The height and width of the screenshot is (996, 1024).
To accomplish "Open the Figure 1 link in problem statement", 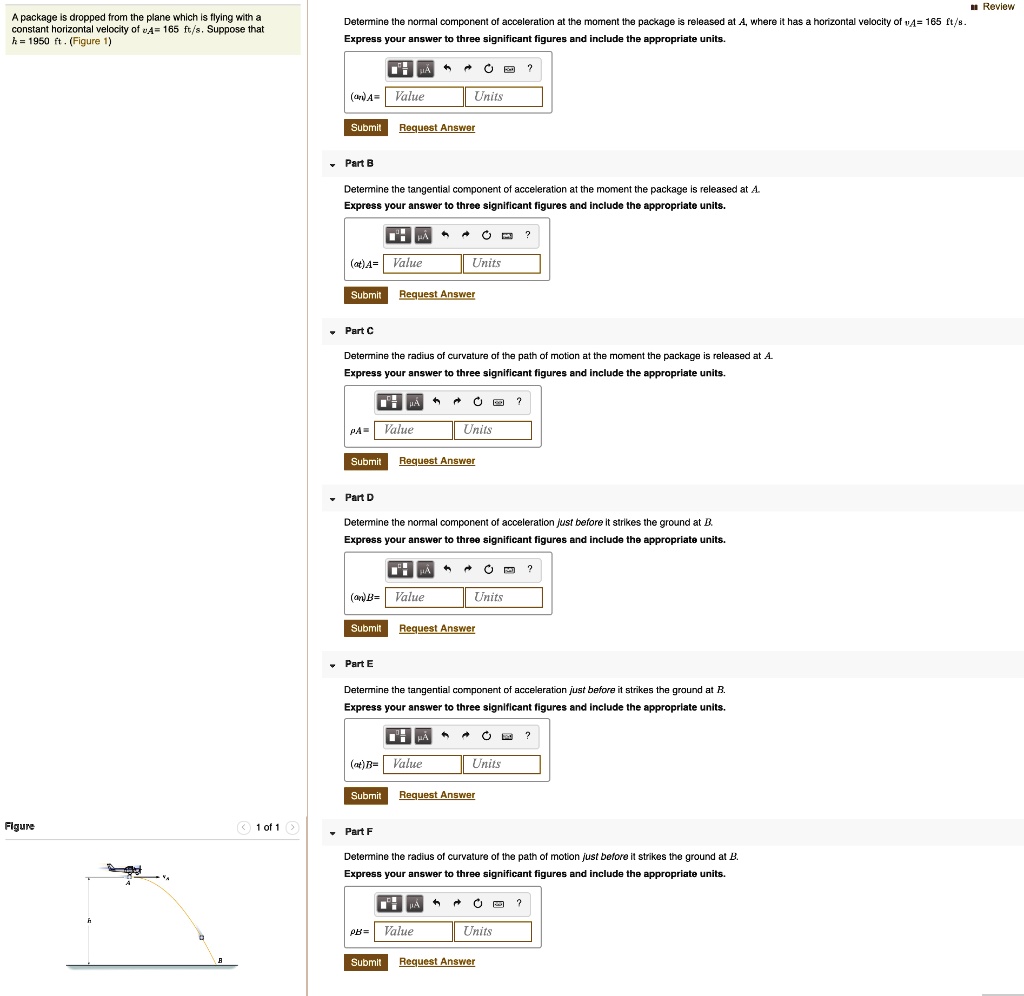I will click(90, 41).
